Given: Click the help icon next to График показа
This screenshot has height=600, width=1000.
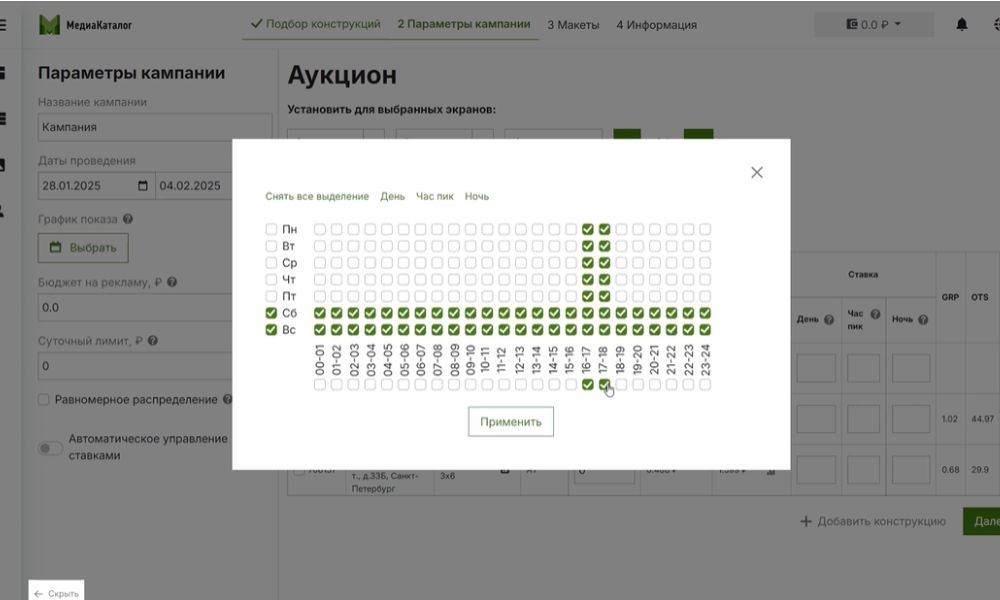Looking at the screenshot, I should tap(128, 219).
